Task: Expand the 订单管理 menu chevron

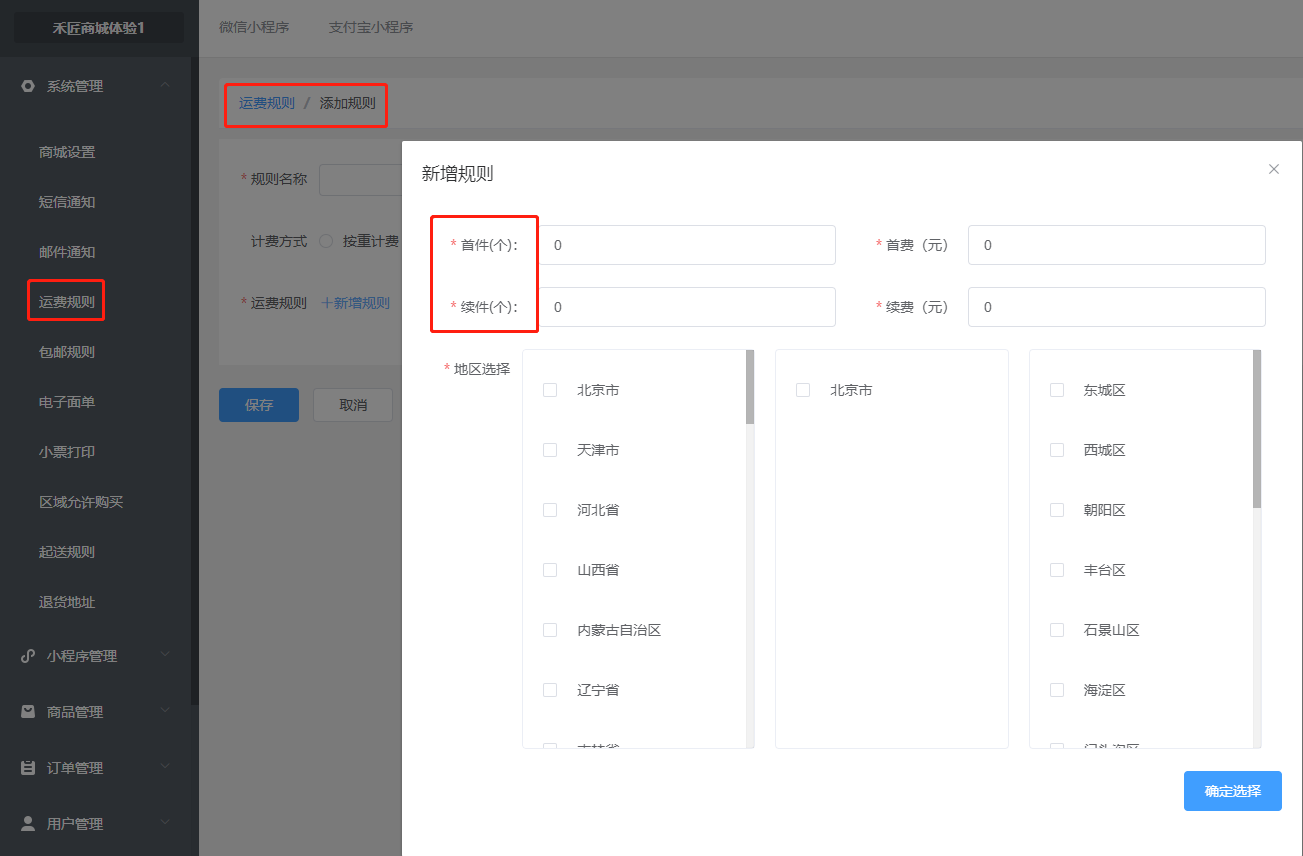Action: tap(165, 768)
